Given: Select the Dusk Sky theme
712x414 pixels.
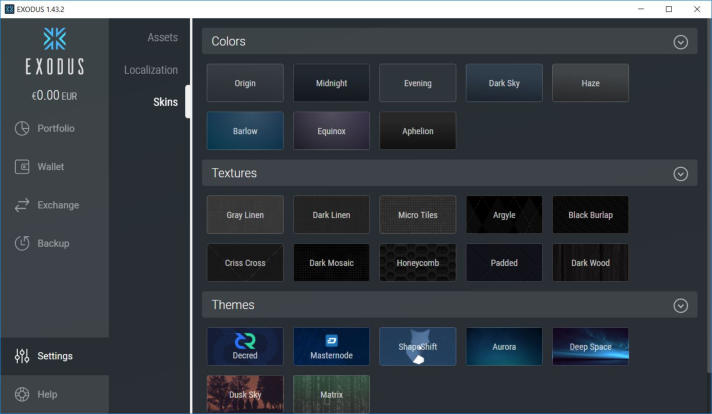Looking at the screenshot, I should [x=245, y=394].
